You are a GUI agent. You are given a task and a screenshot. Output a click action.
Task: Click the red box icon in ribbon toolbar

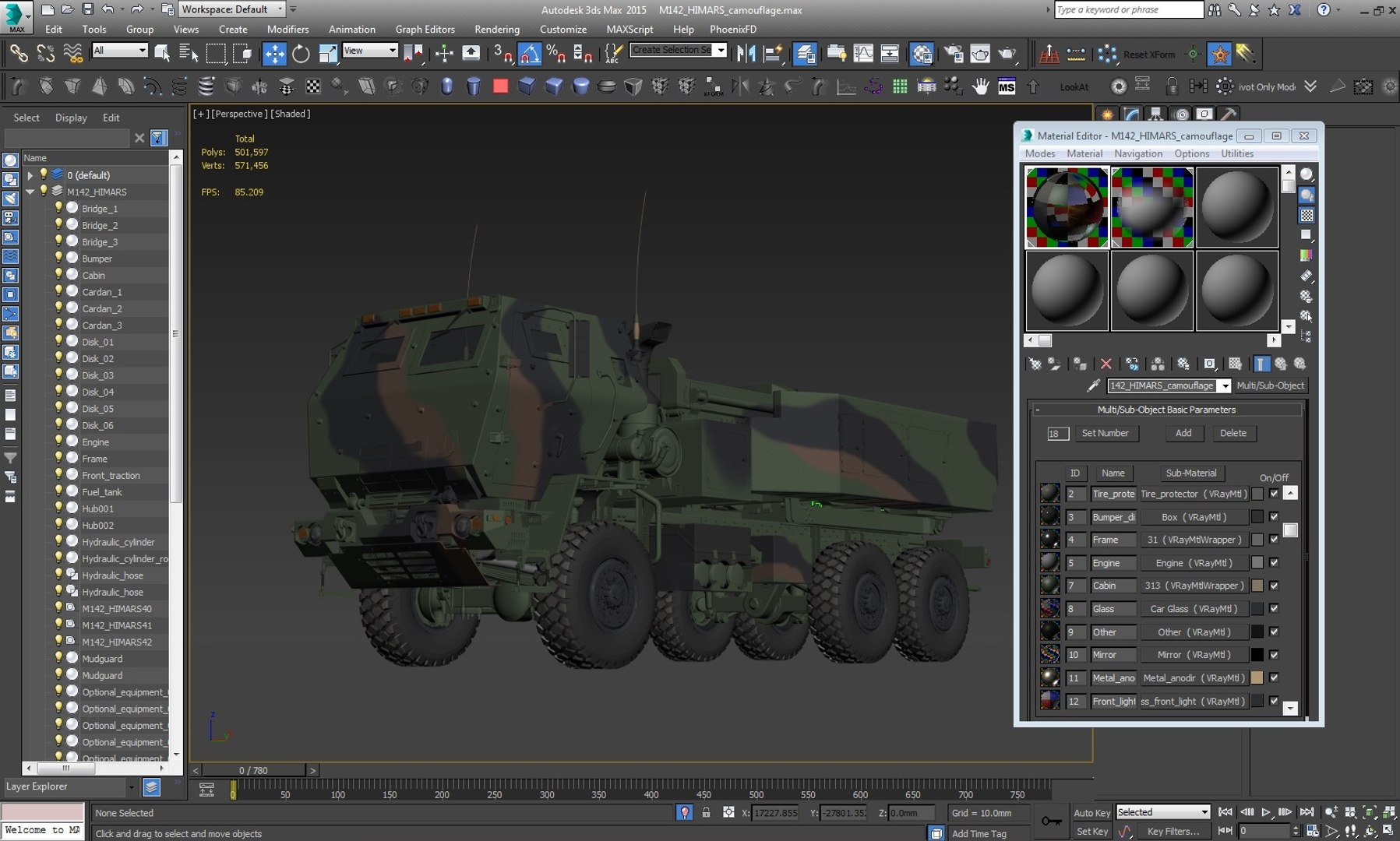[x=500, y=86]
